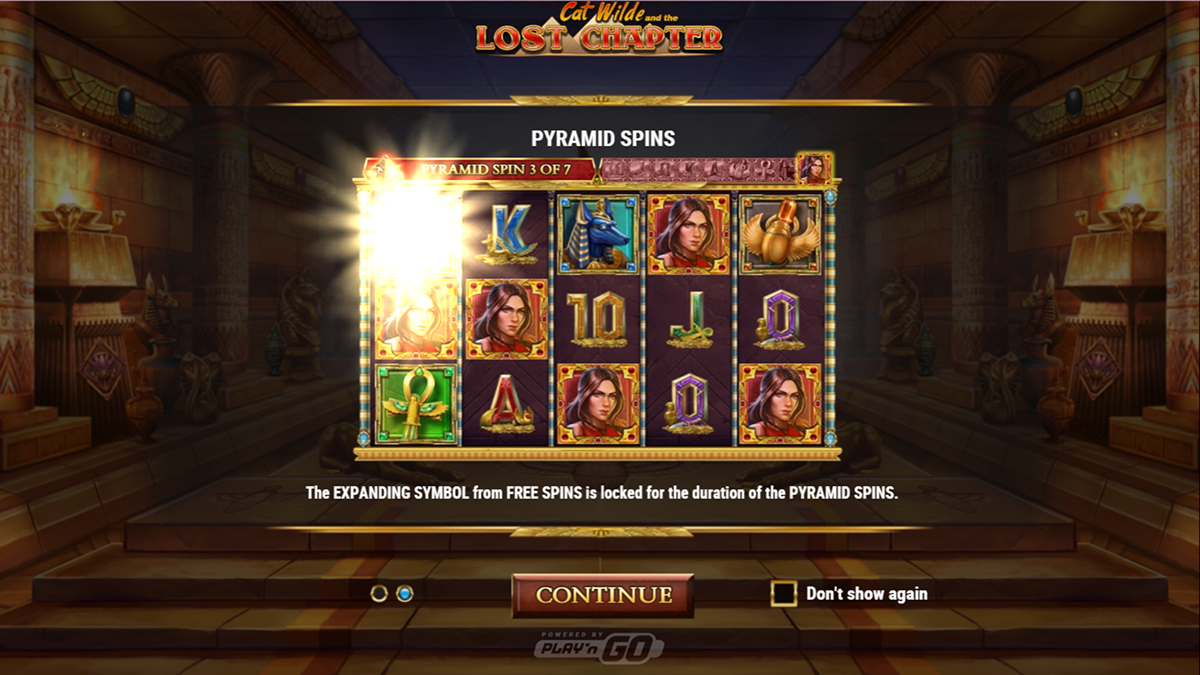Click the Pyramid Spin 3 of 7 banner

[x=480, y=169]
